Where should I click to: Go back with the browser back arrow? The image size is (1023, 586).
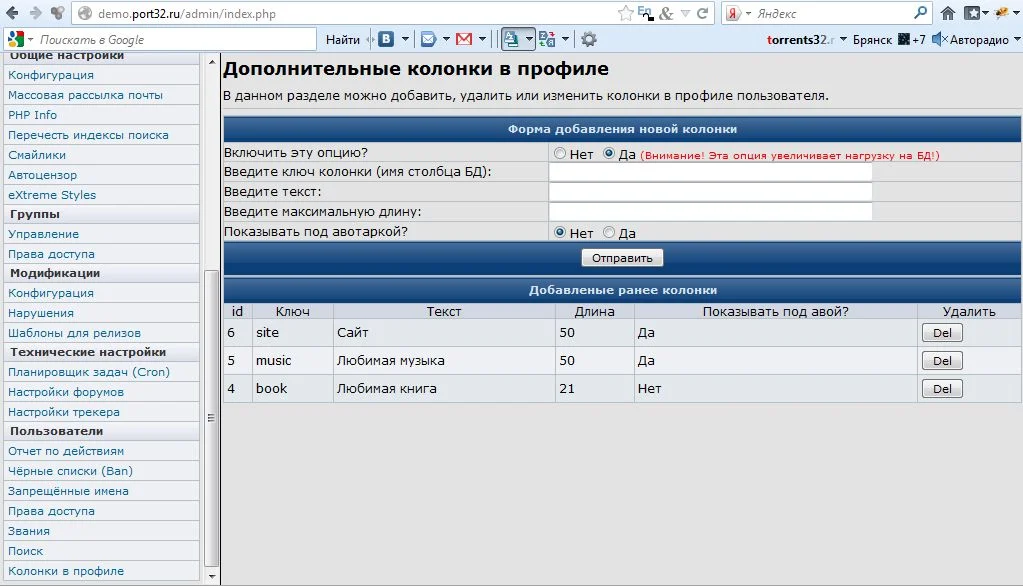click(x=12, y=13)
